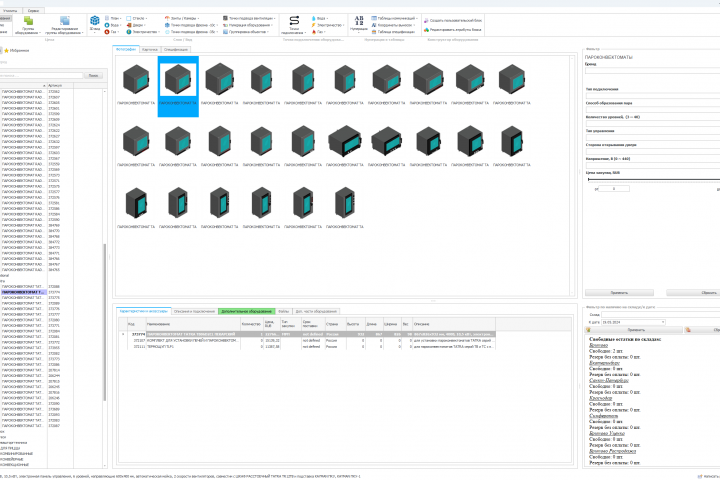Viewport: 720px width, 480px height.
Task: Open Описание и подключение tab
Action: coord(194,311)
